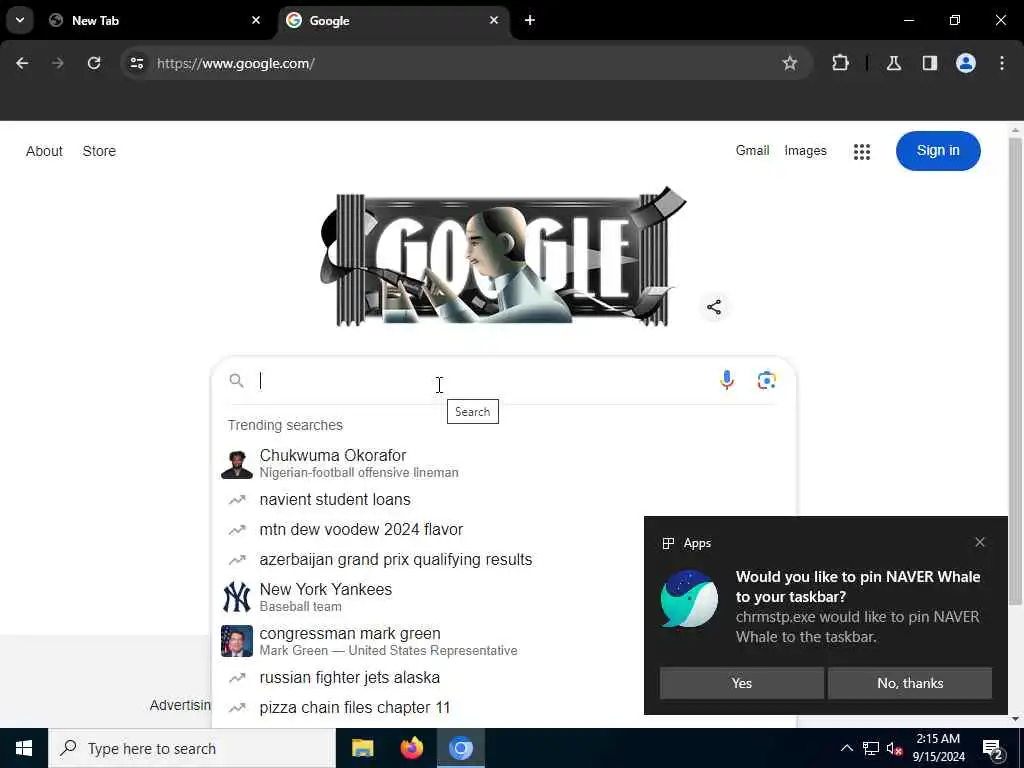Open network status tray icon
Screen dimensions: 1024x768
coord(871,748)
